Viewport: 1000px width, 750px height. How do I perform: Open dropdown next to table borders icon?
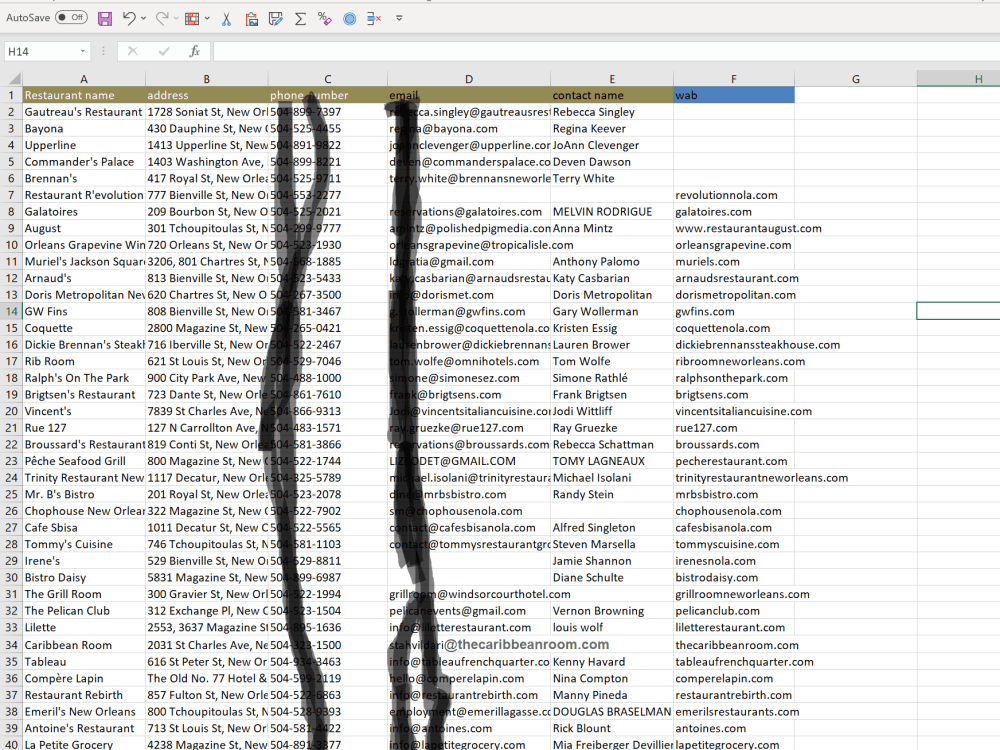click(x=207, y=18)
